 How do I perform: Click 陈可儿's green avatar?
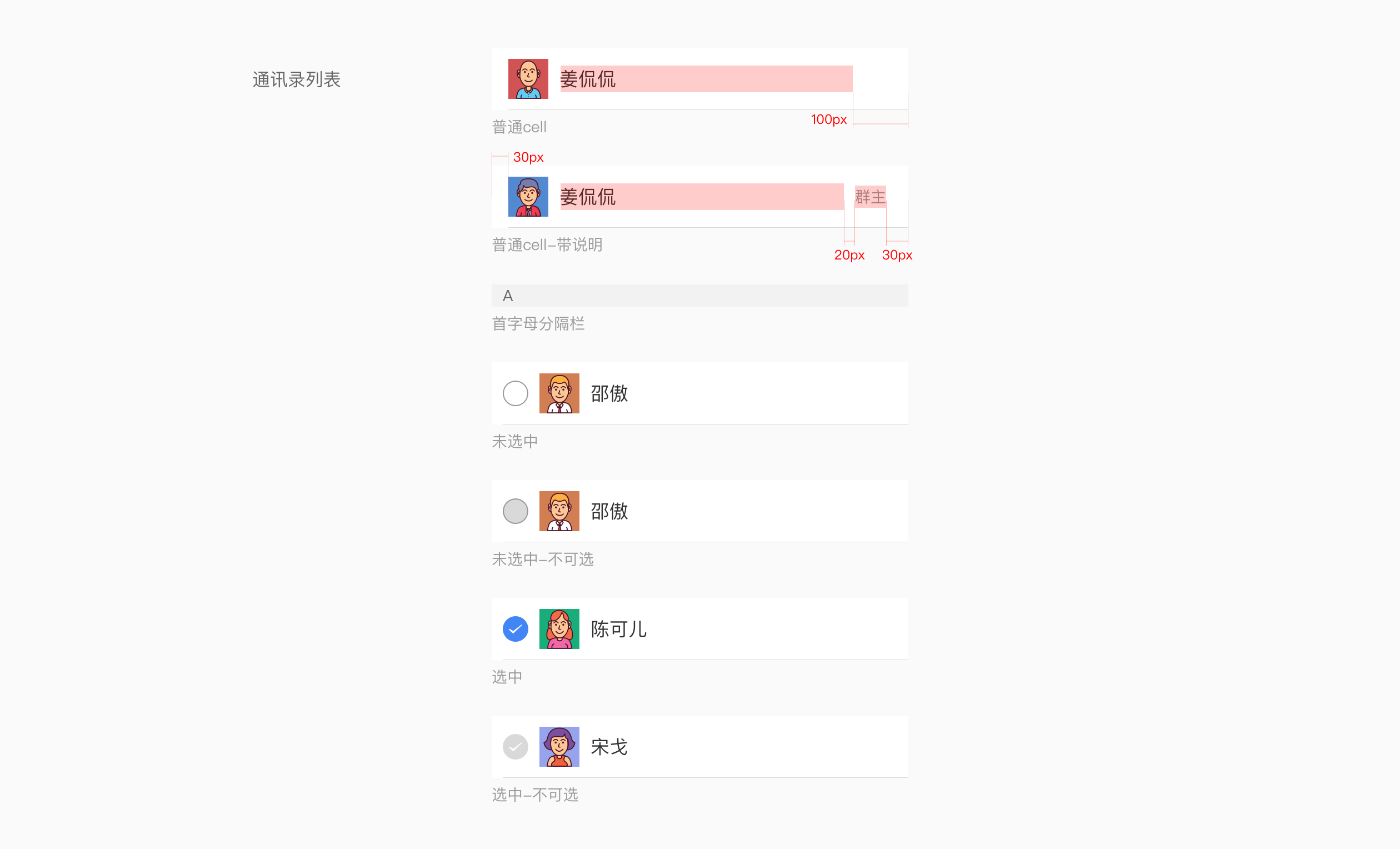pos(559,628)
